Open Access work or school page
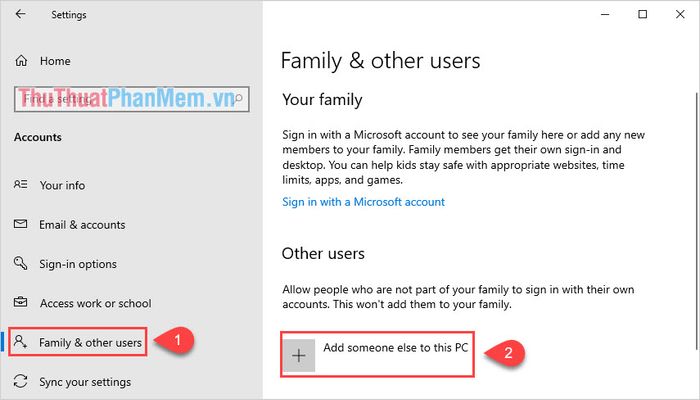700x400 pixels. [96, 303]
